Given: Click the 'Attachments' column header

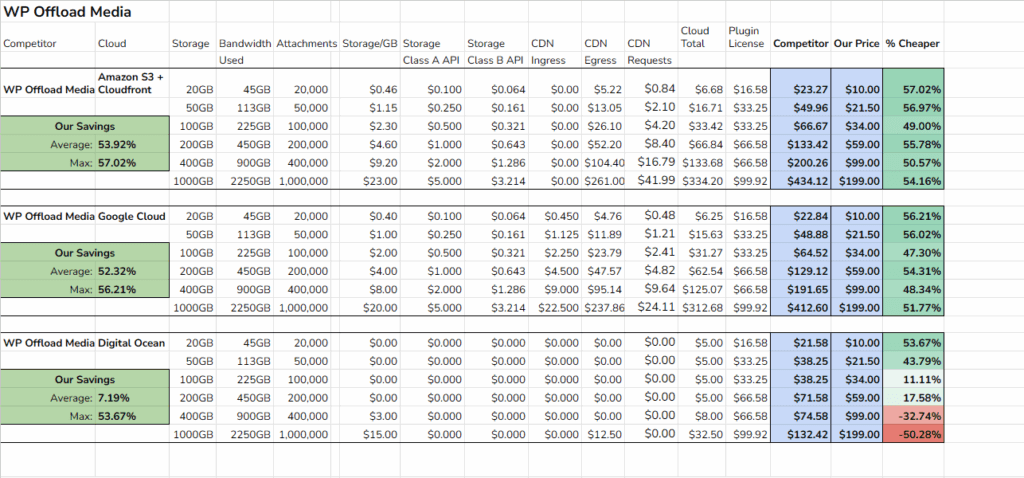Looking at the screenshot, I should pyautogui.click(x=306, y=44).
